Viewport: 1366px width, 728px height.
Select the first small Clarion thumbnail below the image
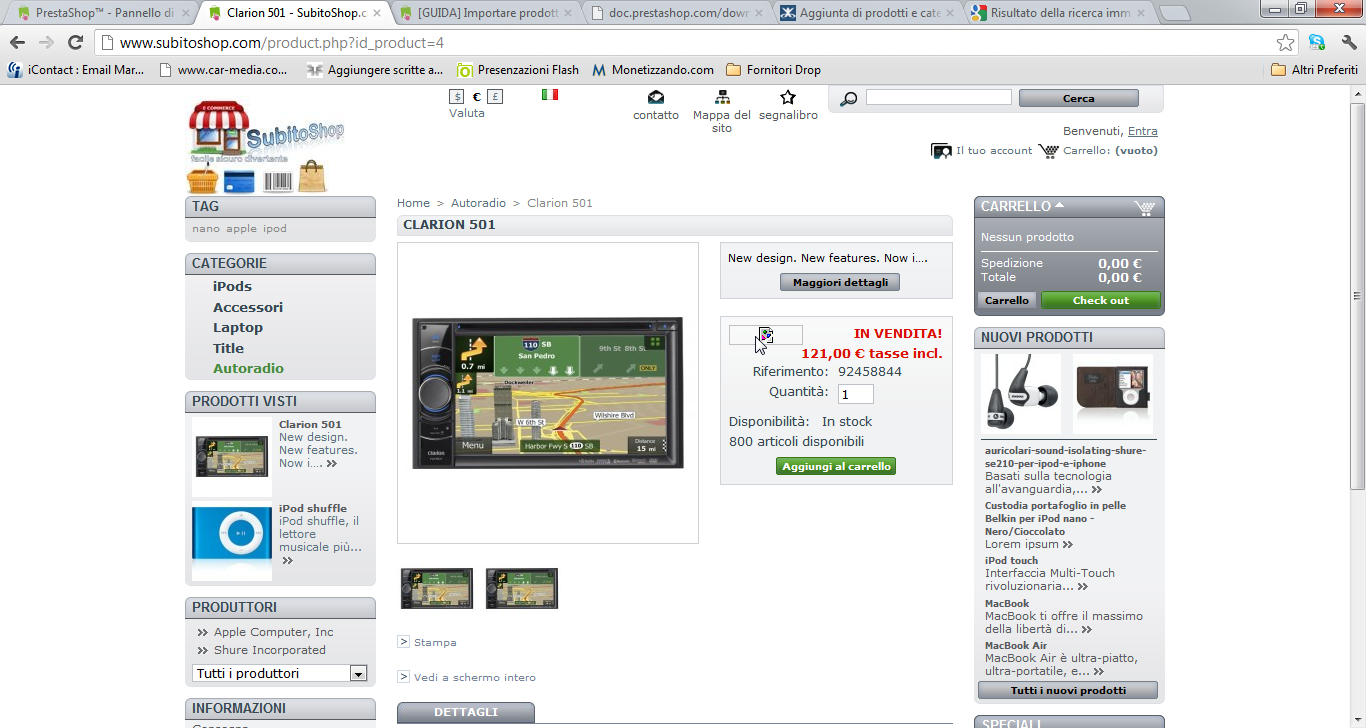pos(437,589)
